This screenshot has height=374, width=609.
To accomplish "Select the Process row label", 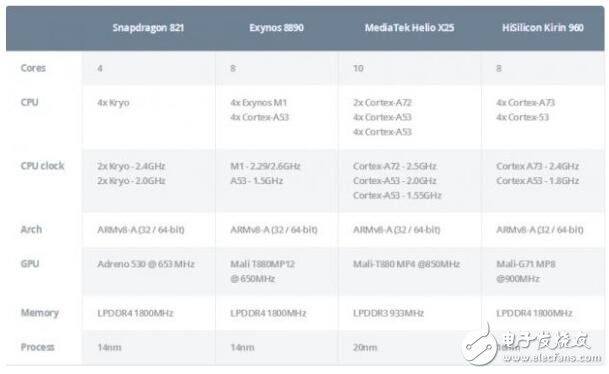I will [37, 347].
